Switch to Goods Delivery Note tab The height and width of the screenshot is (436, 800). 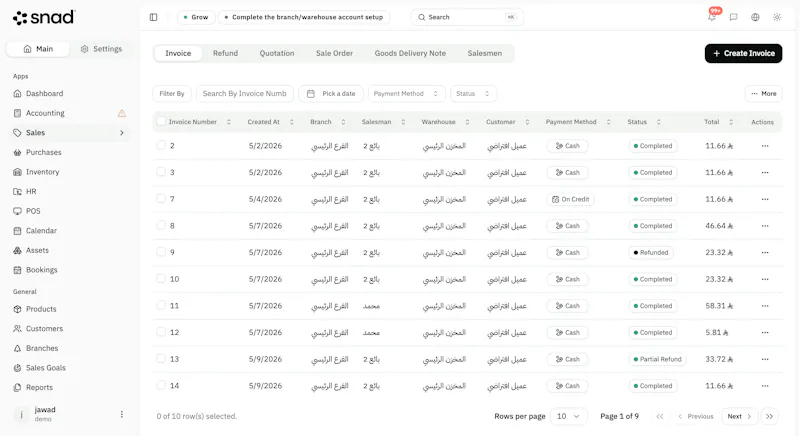pyautogui.click(x=410, y=53)
